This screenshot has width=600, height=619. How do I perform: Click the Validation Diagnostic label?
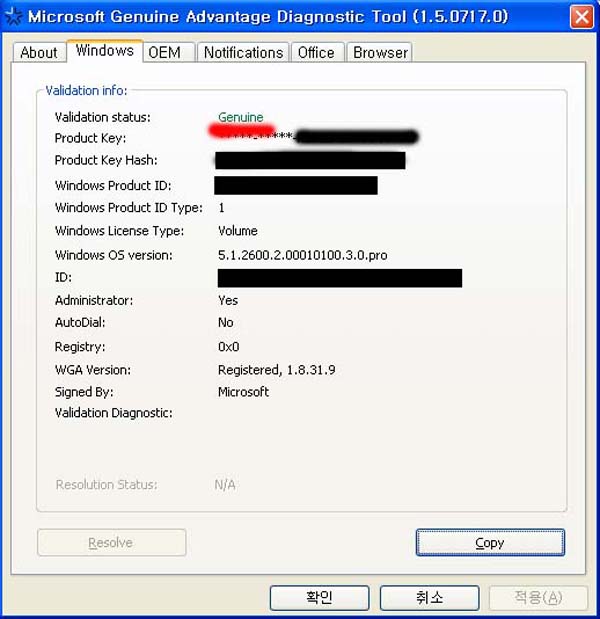pyautogui.click(x=114, y=413)
